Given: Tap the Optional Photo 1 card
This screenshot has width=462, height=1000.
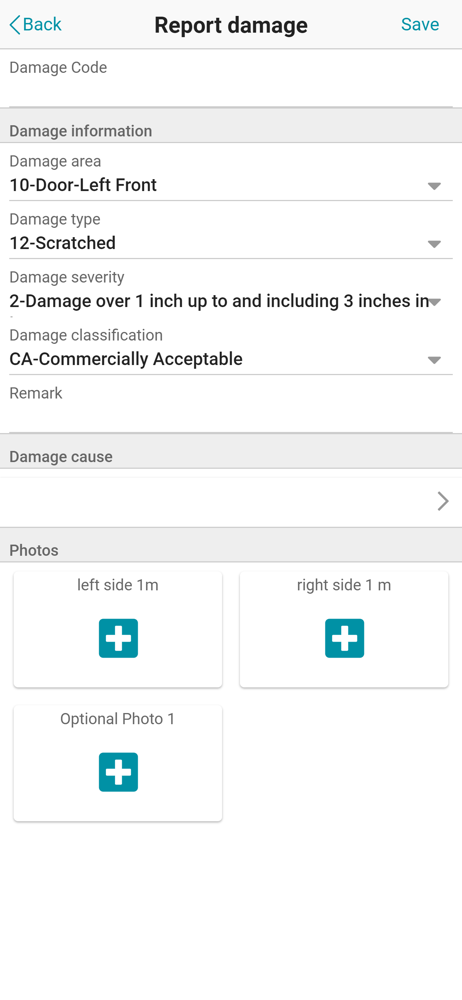Looking at the screenshot, I should point(118,763).
